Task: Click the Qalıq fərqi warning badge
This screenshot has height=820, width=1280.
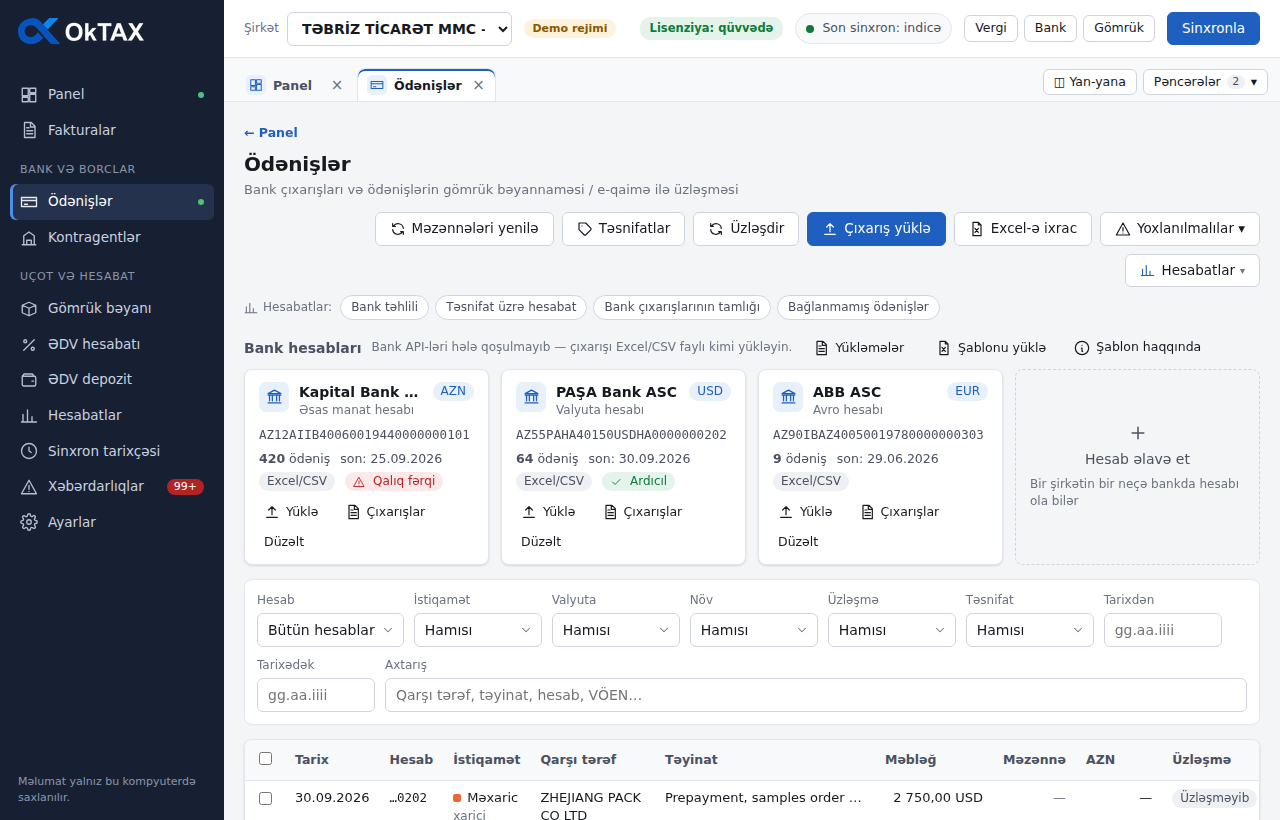Action: (x=393, y=481)
